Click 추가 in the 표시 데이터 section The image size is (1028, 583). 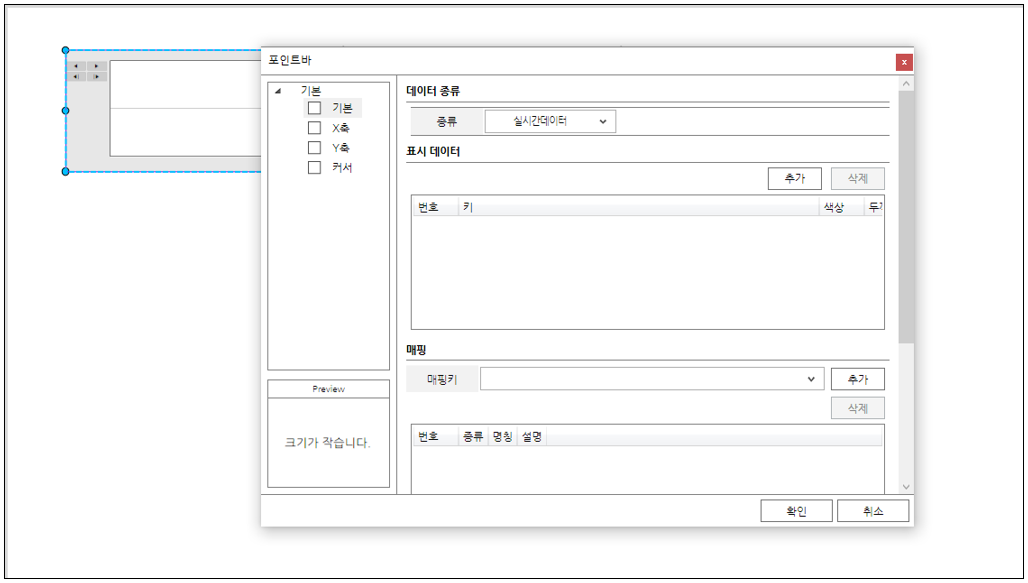tap(795, 178)
